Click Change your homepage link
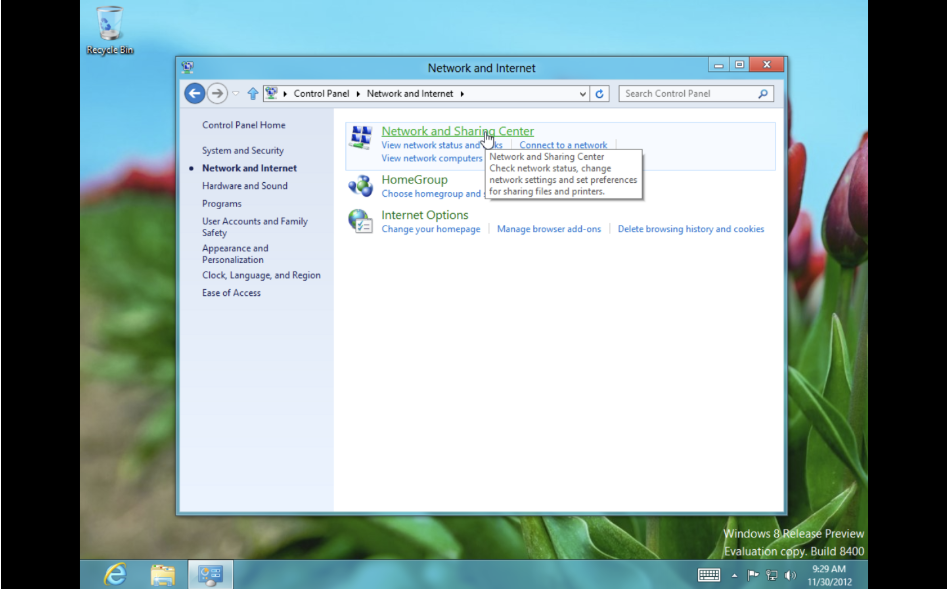Viewport: 948px width, 589px height. (x=430, y=229)
